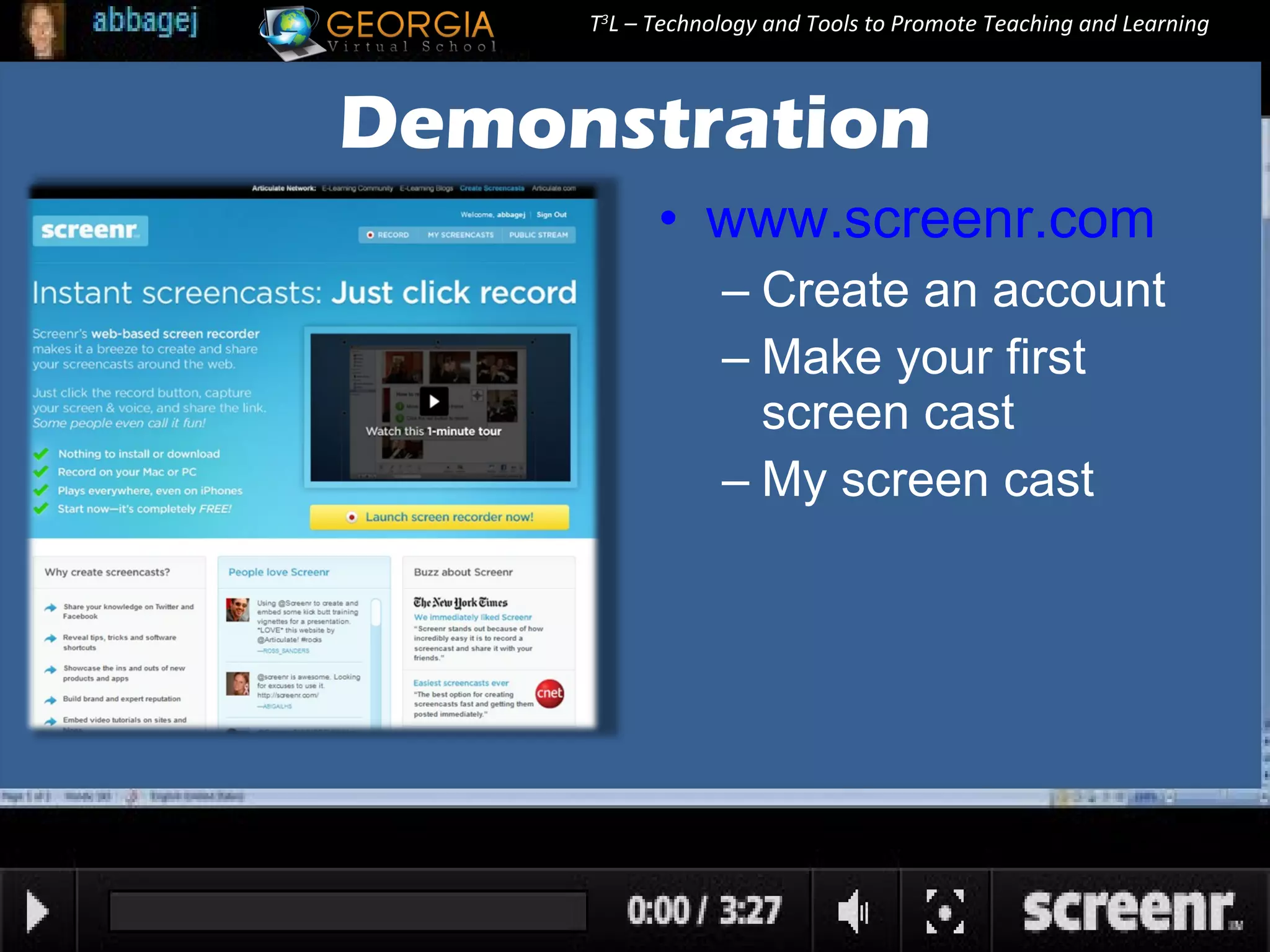
Task: Click the 'My screen cast' bullet
Action: pyautogui.click(x=928, y=481)
